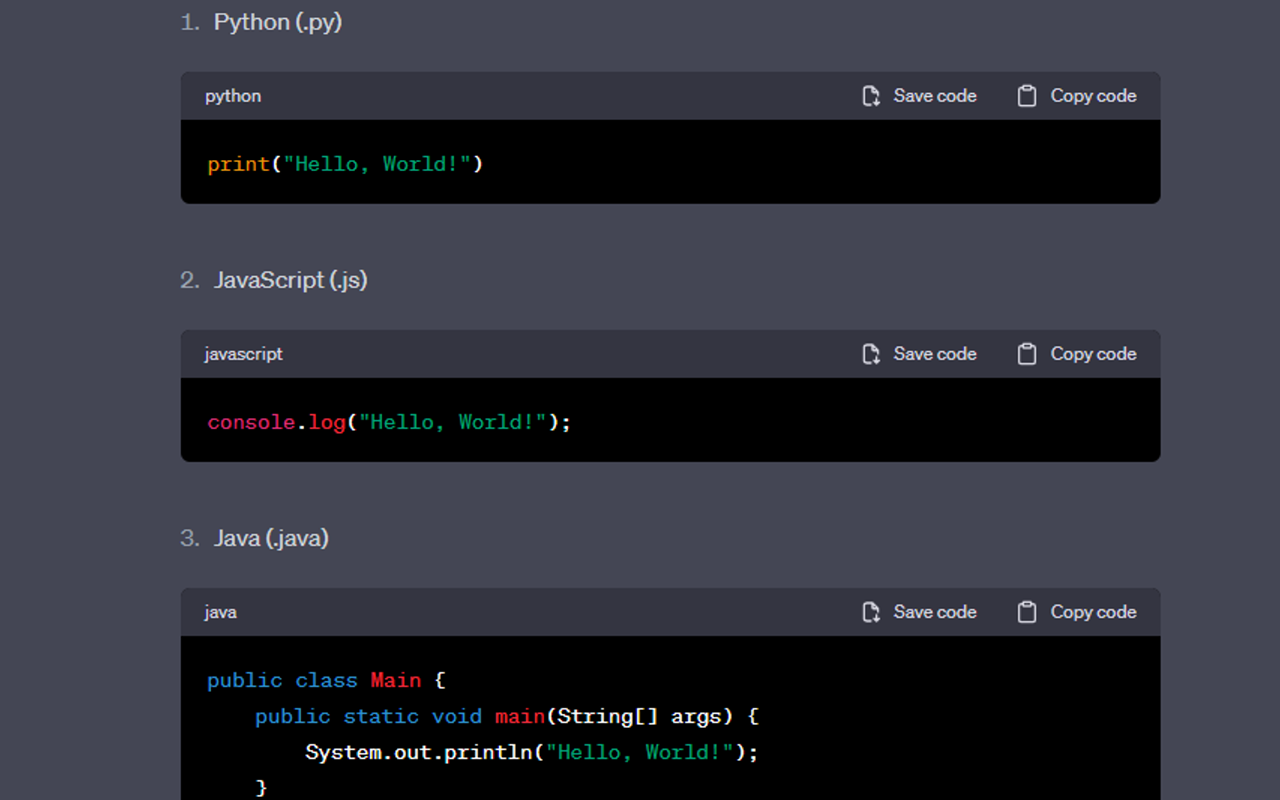Select the python language label in the header
This screenshot has height=800, width=1280.
[x=232, y=95]
